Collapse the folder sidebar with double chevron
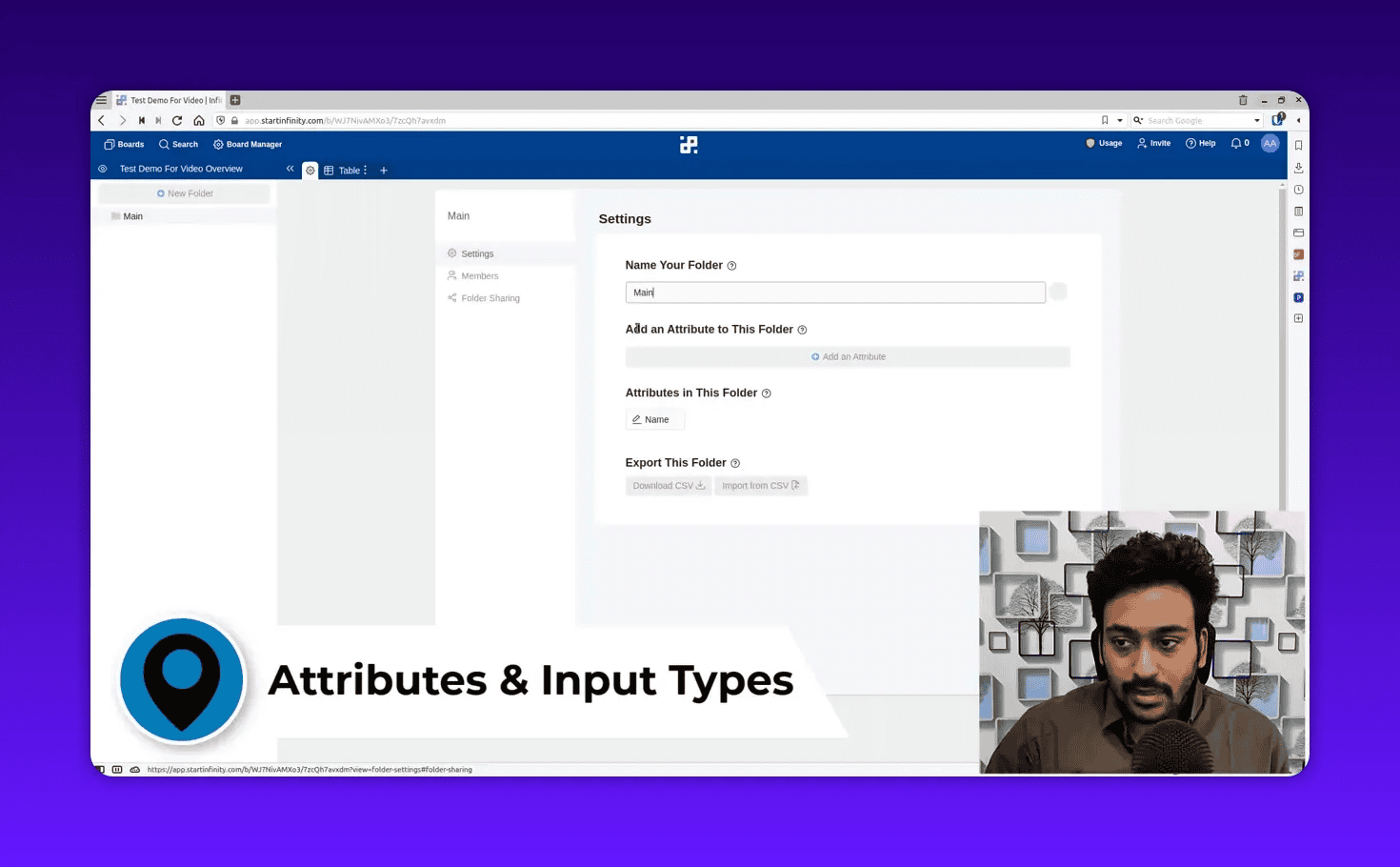This screenshot has width=1400, height=867. click(290, 168)
